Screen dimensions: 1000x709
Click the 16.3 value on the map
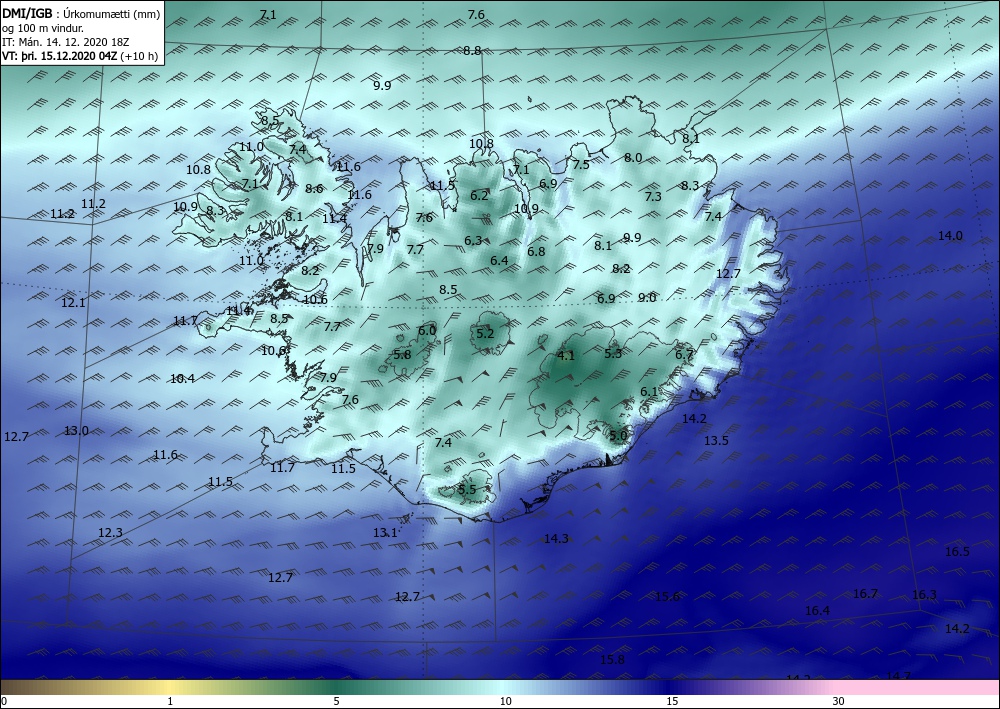pos(925,595)
